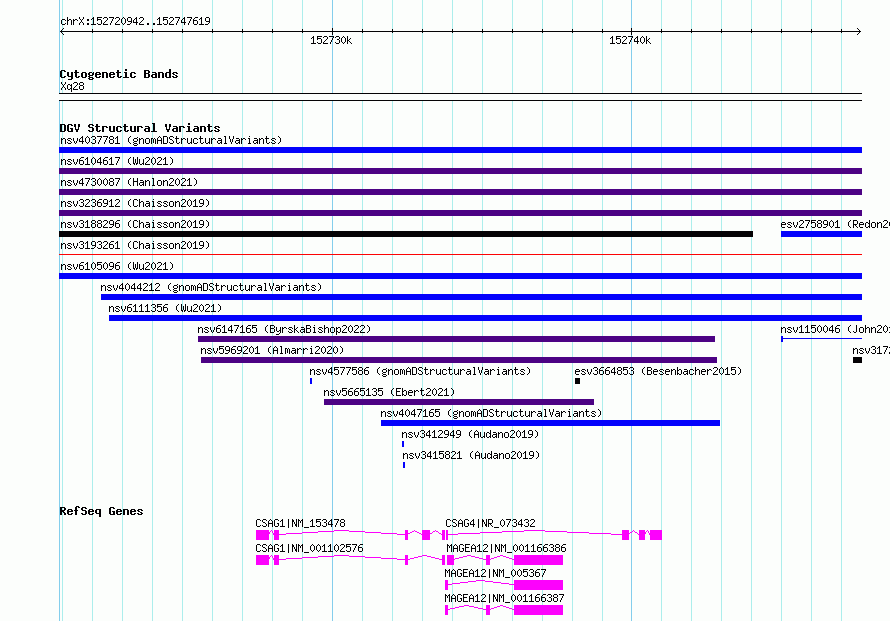The width and height of the screenshot is (890, 621).
Task: Click the small blue nsv4577586 marker
Action: 311,381
